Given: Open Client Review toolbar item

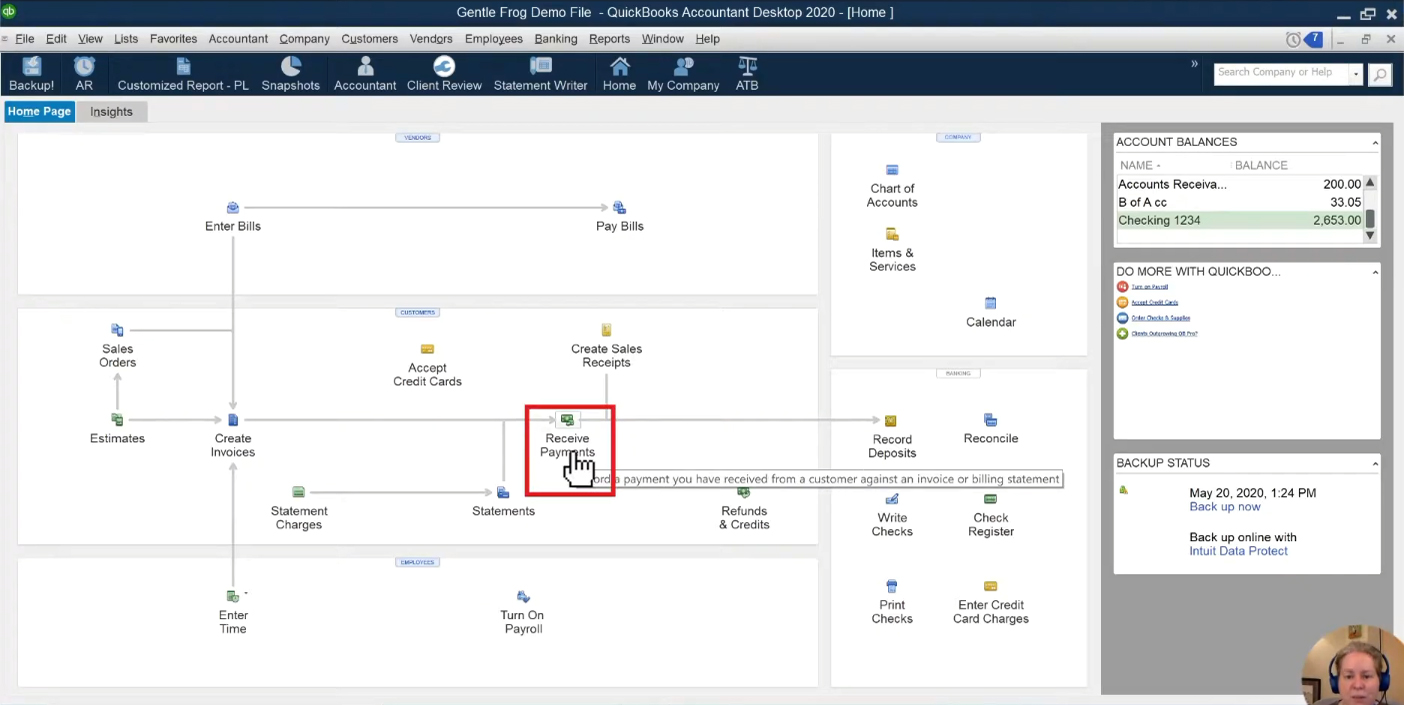Looking at the screenshot, I should click(444, 74).
